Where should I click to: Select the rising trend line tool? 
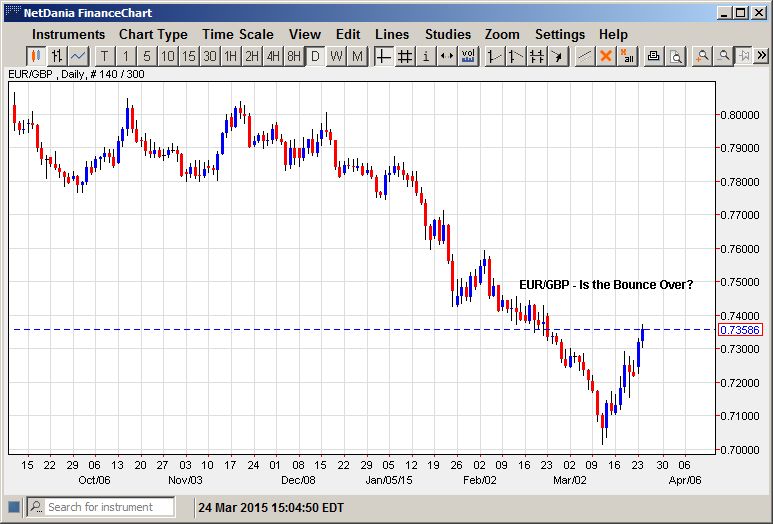click(494, 56)
